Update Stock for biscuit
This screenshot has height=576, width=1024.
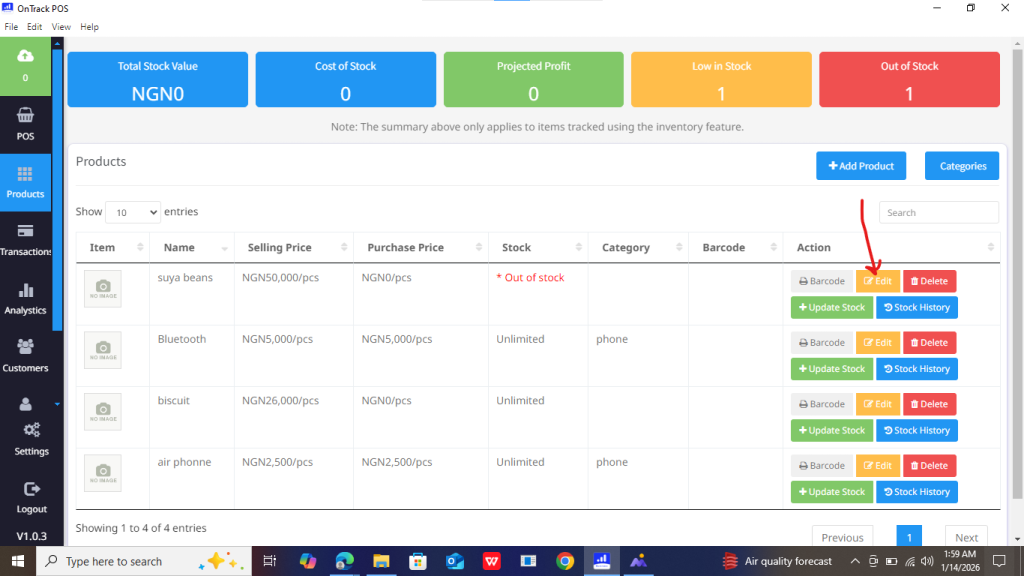coord(831,430)
